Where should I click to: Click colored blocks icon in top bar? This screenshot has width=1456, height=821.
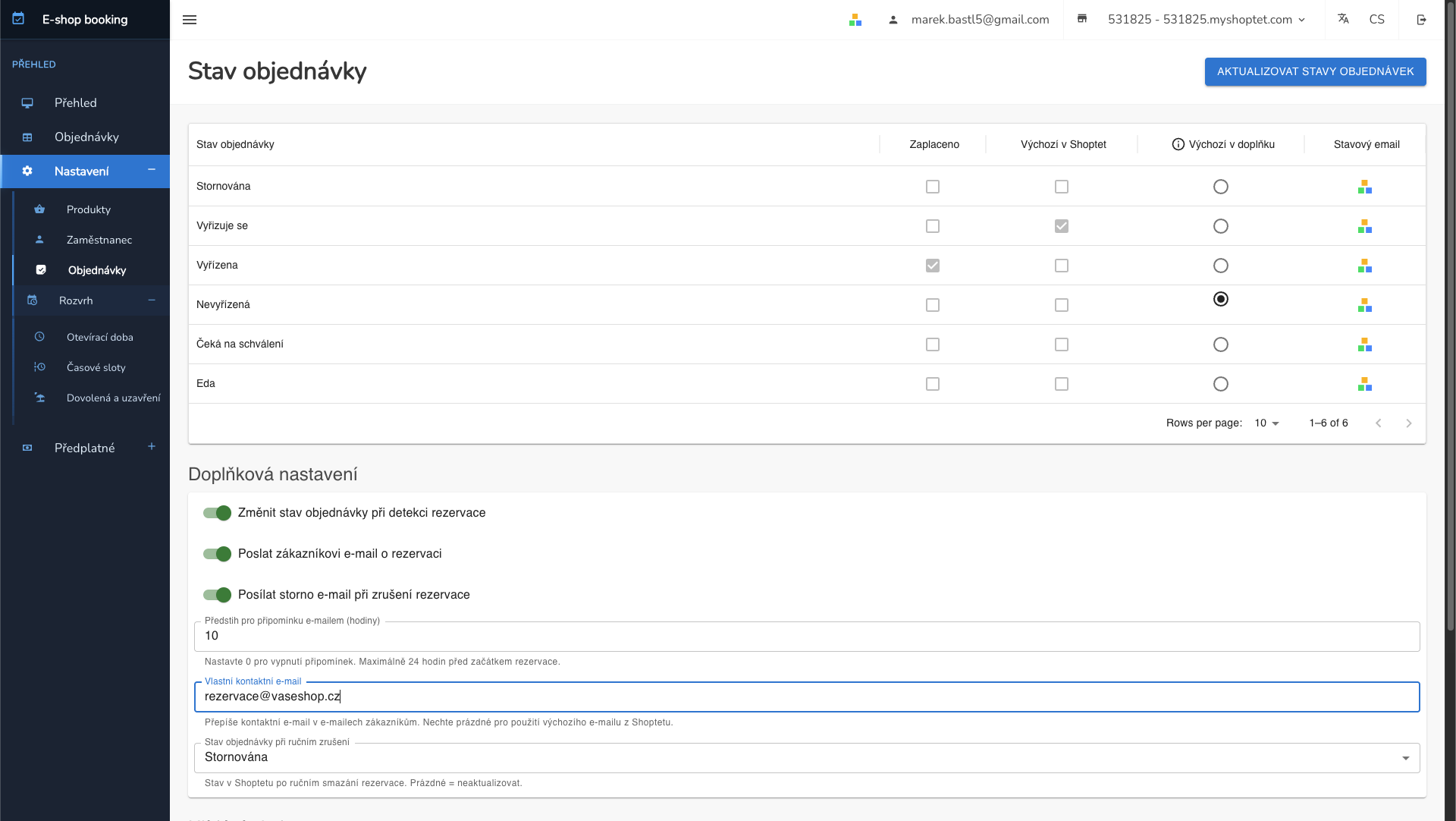click(x=855, y=20)
